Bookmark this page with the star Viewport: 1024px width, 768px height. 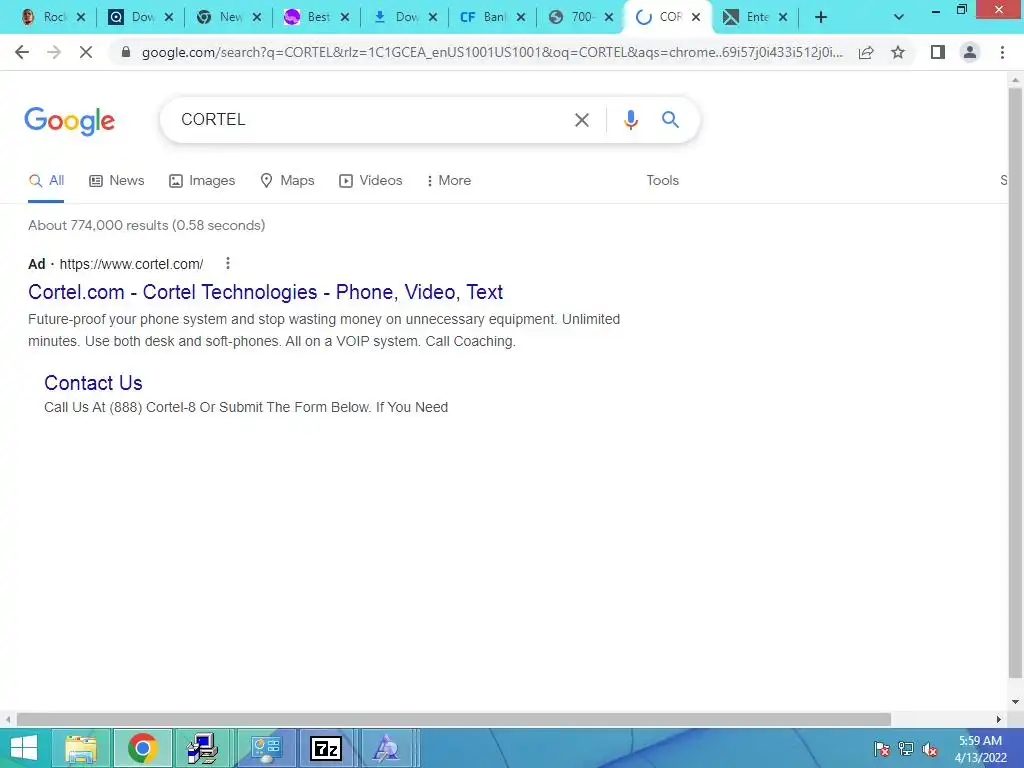(898, 52)
